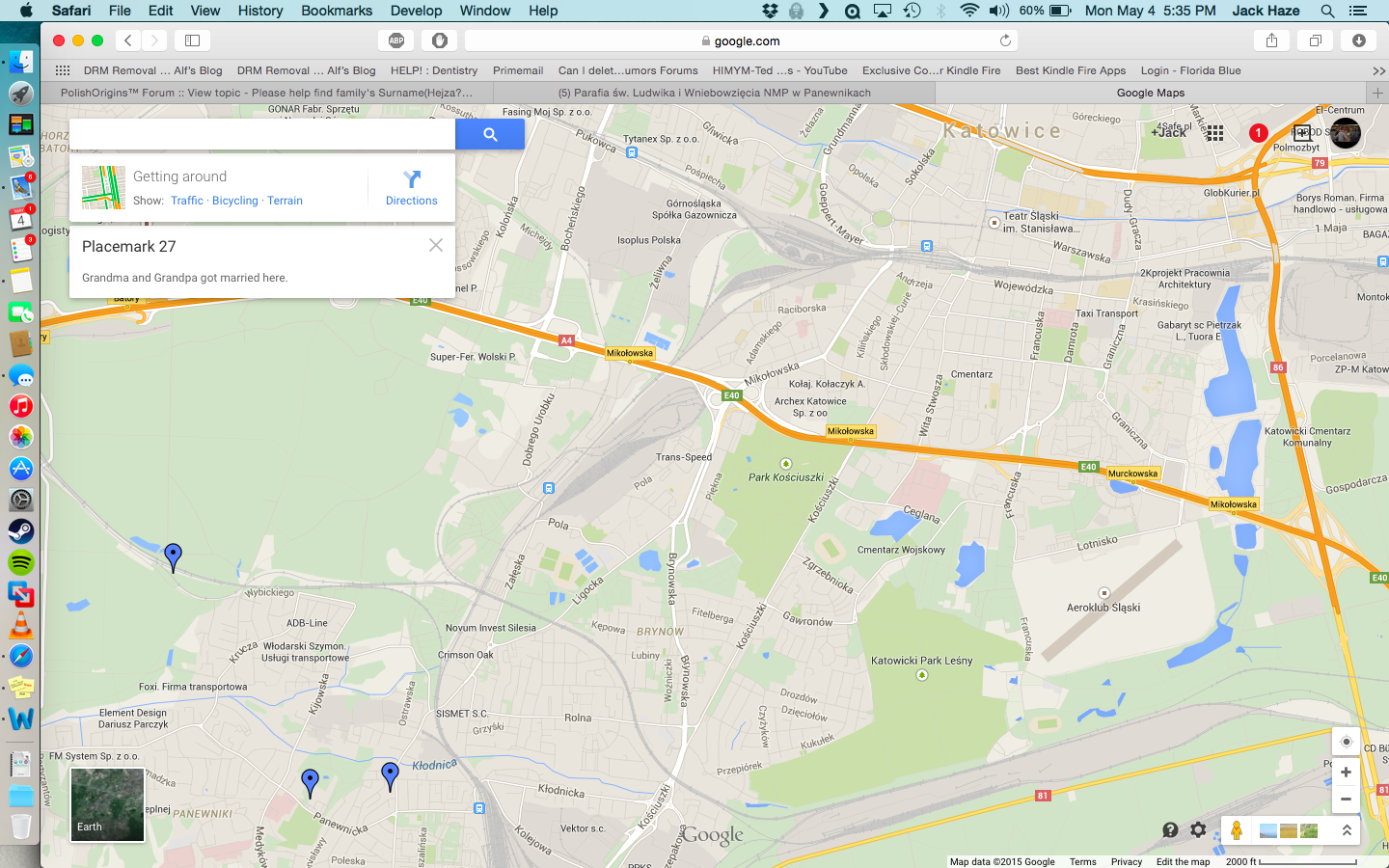The width and height of the screenshot is (1389, 868).
Task: Expand the imagery strip chevron
Action: tap(1347, 829)
